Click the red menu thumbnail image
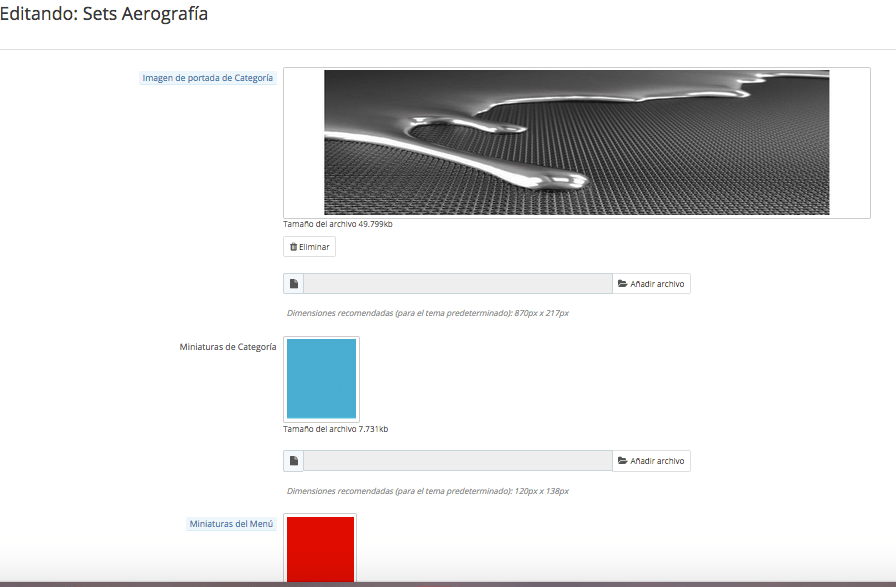The width and height of the screenshot is (896, 587). pyautogui.click(x=321, y=549)
